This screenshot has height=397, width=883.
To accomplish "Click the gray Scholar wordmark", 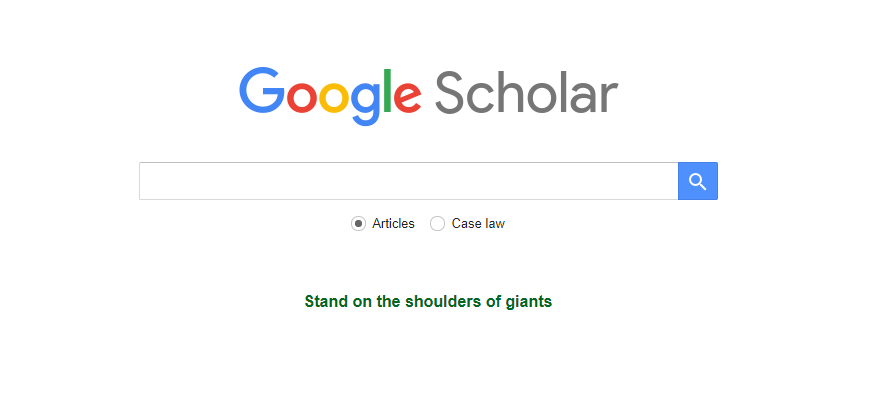I will tap(527, 92).
